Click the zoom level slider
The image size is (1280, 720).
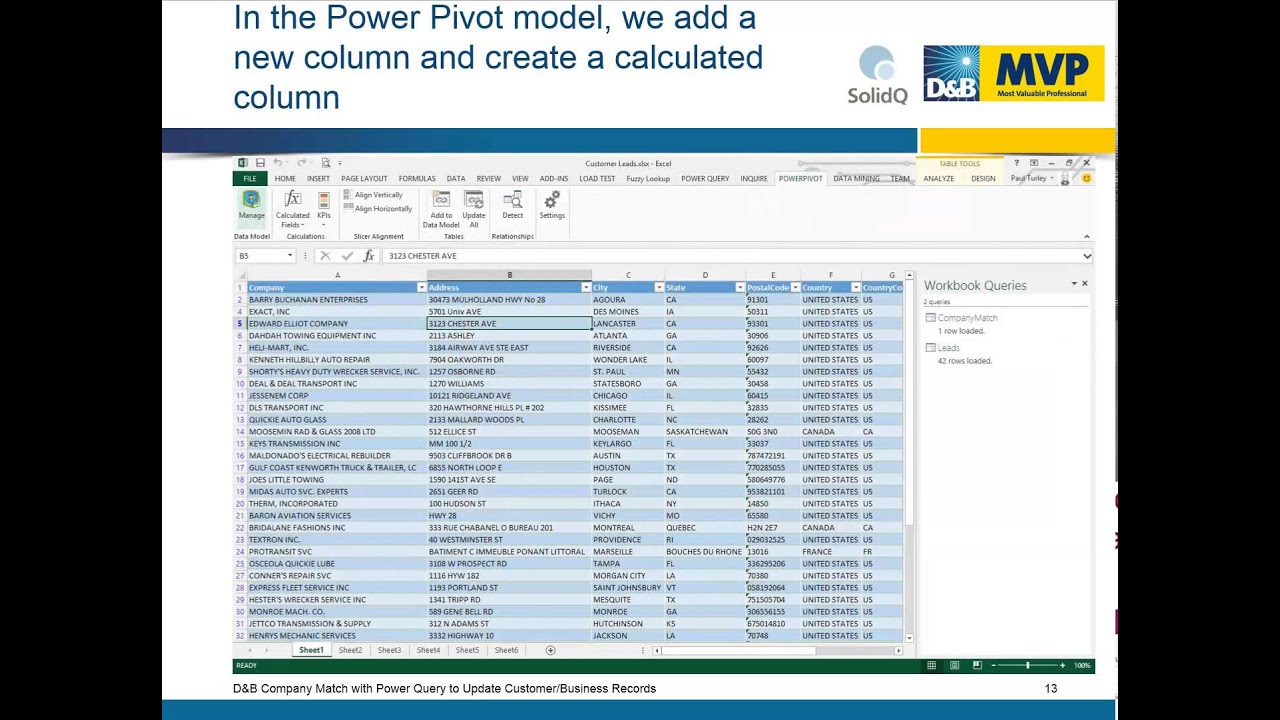[1028, 666]
